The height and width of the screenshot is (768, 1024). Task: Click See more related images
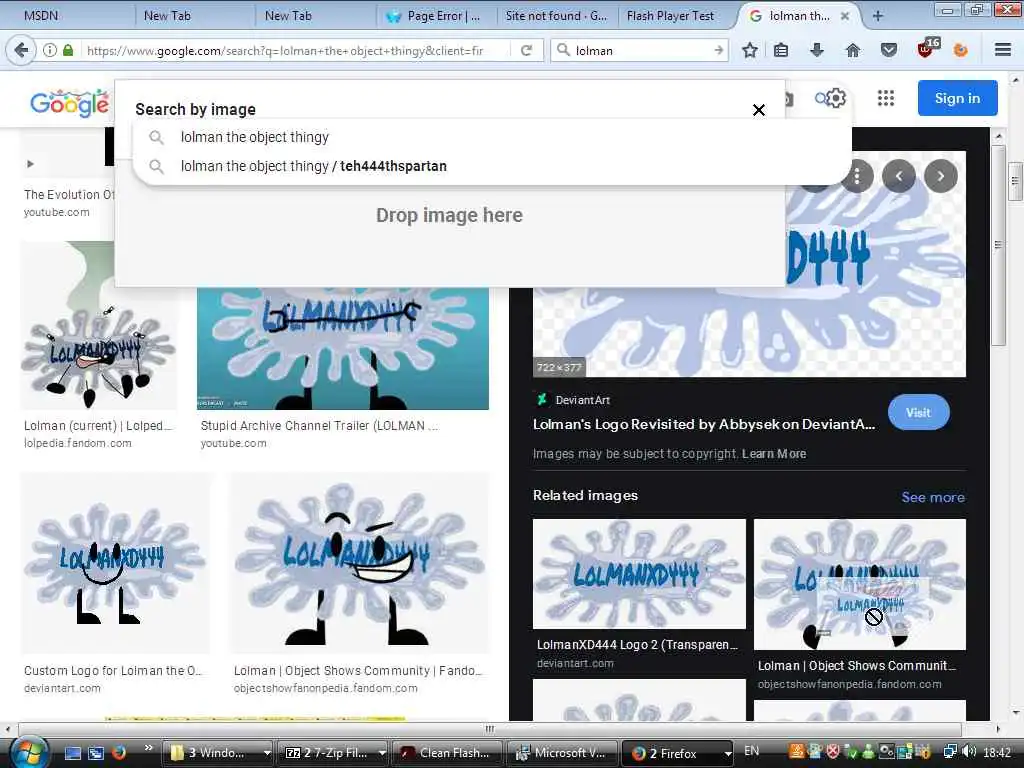click(x=933, y=497)
